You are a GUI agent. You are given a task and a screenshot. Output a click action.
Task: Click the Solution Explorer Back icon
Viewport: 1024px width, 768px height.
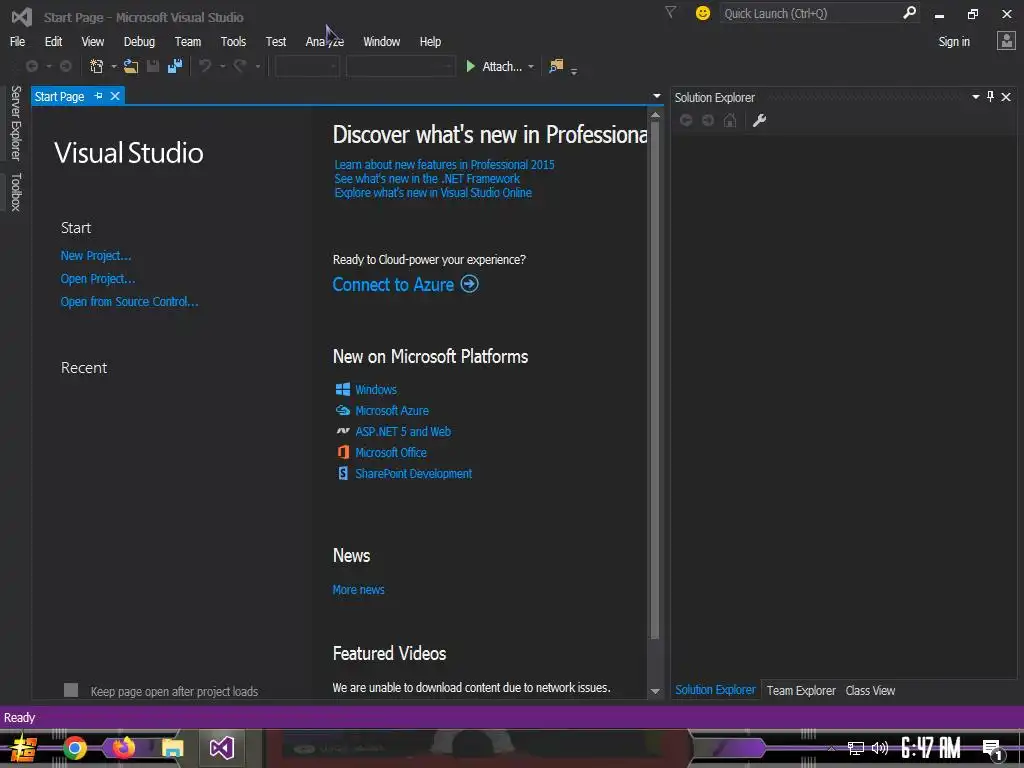[686, 120]
